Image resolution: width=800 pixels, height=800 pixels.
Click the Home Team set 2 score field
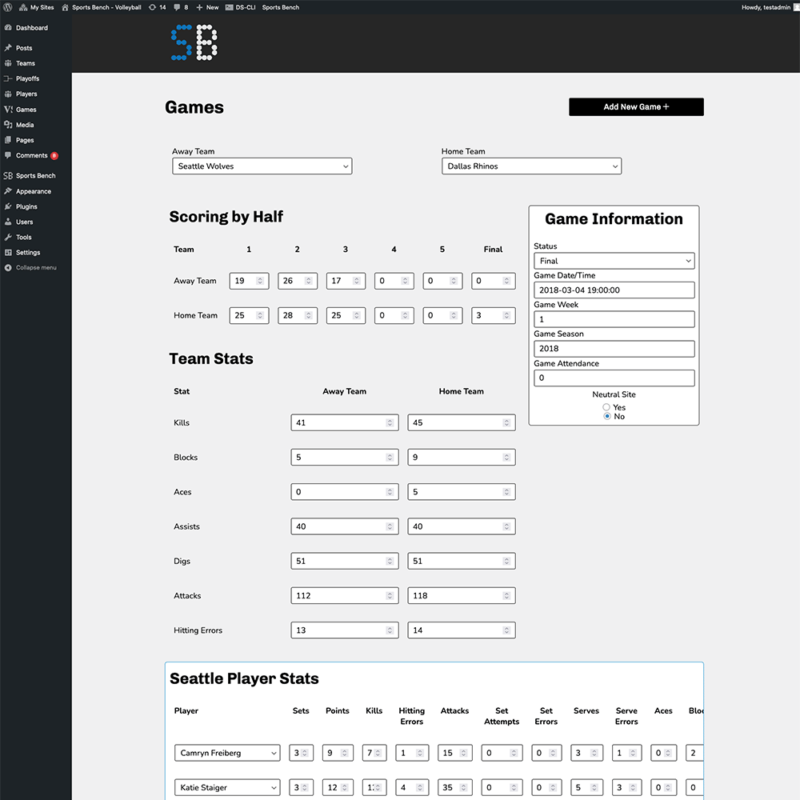tap(297, 316)
